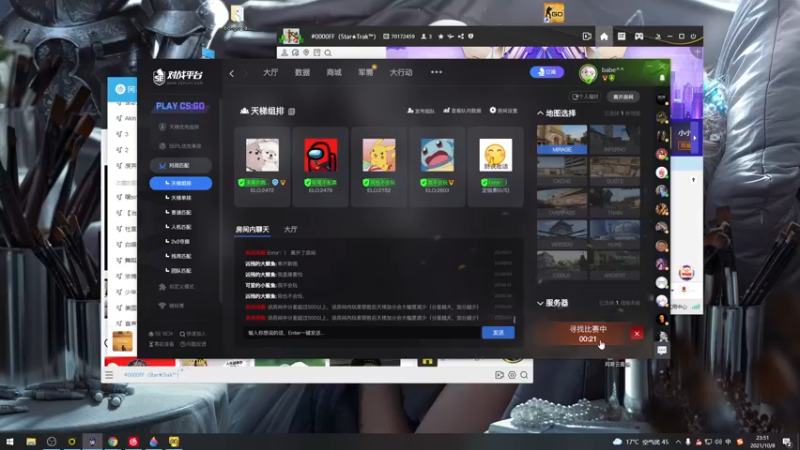Open the Pikachu avatar player card
Screen dimensions: 800x450
pyautogui.click(x=379, y=166)
